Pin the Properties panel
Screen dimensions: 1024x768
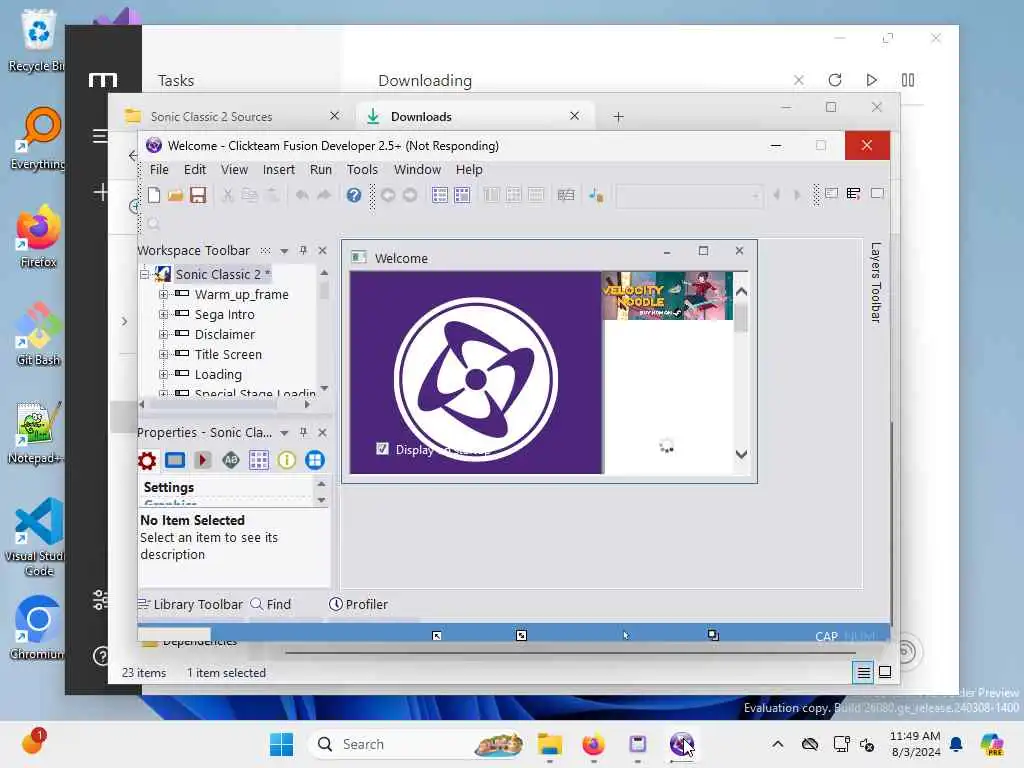click(303, 432)
